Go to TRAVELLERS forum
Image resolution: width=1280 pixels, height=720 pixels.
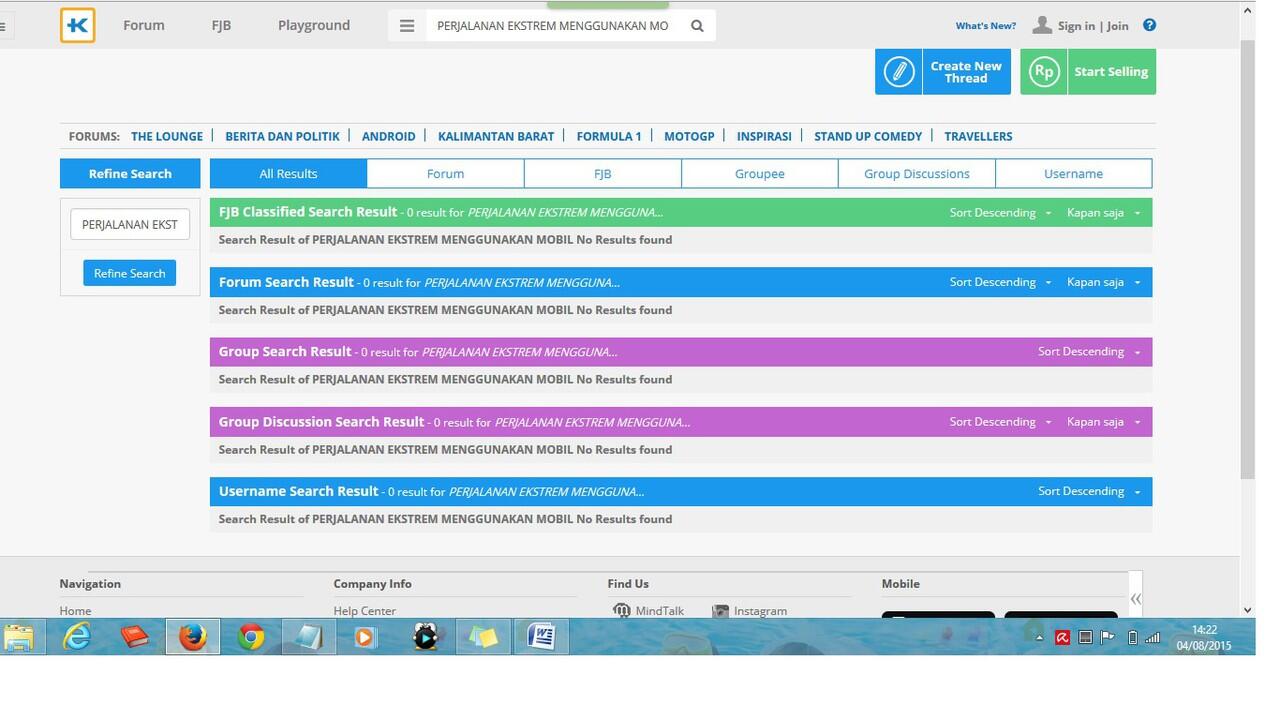click(x=978, y=136)
